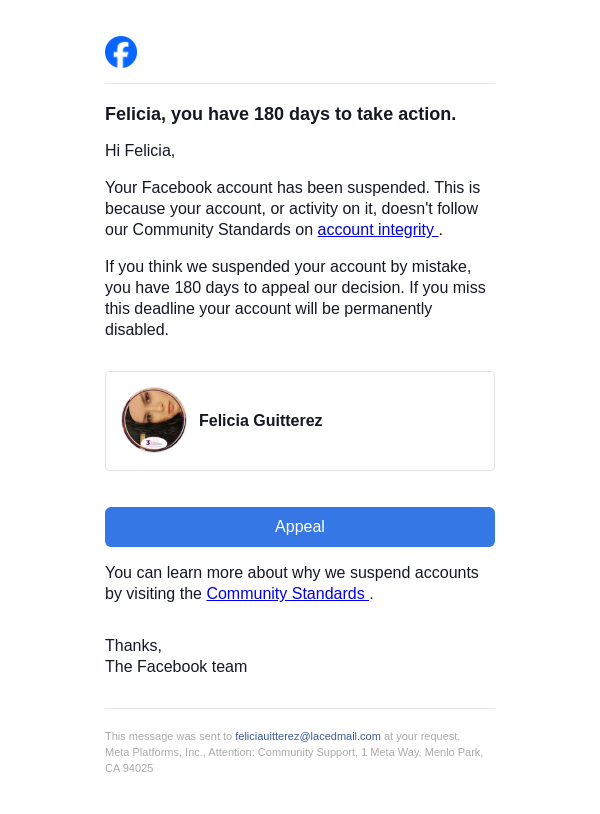Click the Meta Platforms address footer line
Screen dimensions: 600x814
click(x=294, y=752)
